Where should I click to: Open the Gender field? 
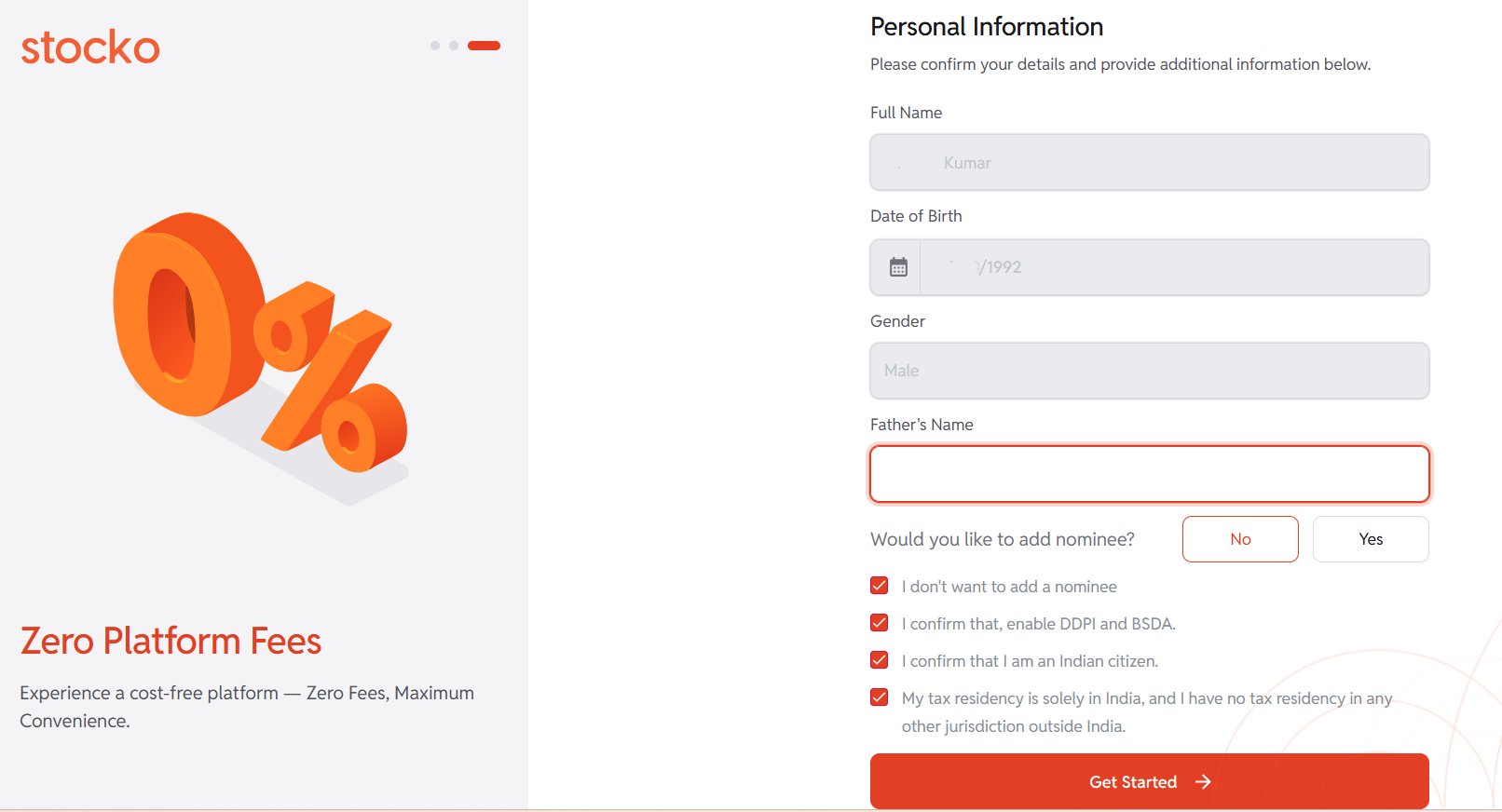pos(1149,371)
